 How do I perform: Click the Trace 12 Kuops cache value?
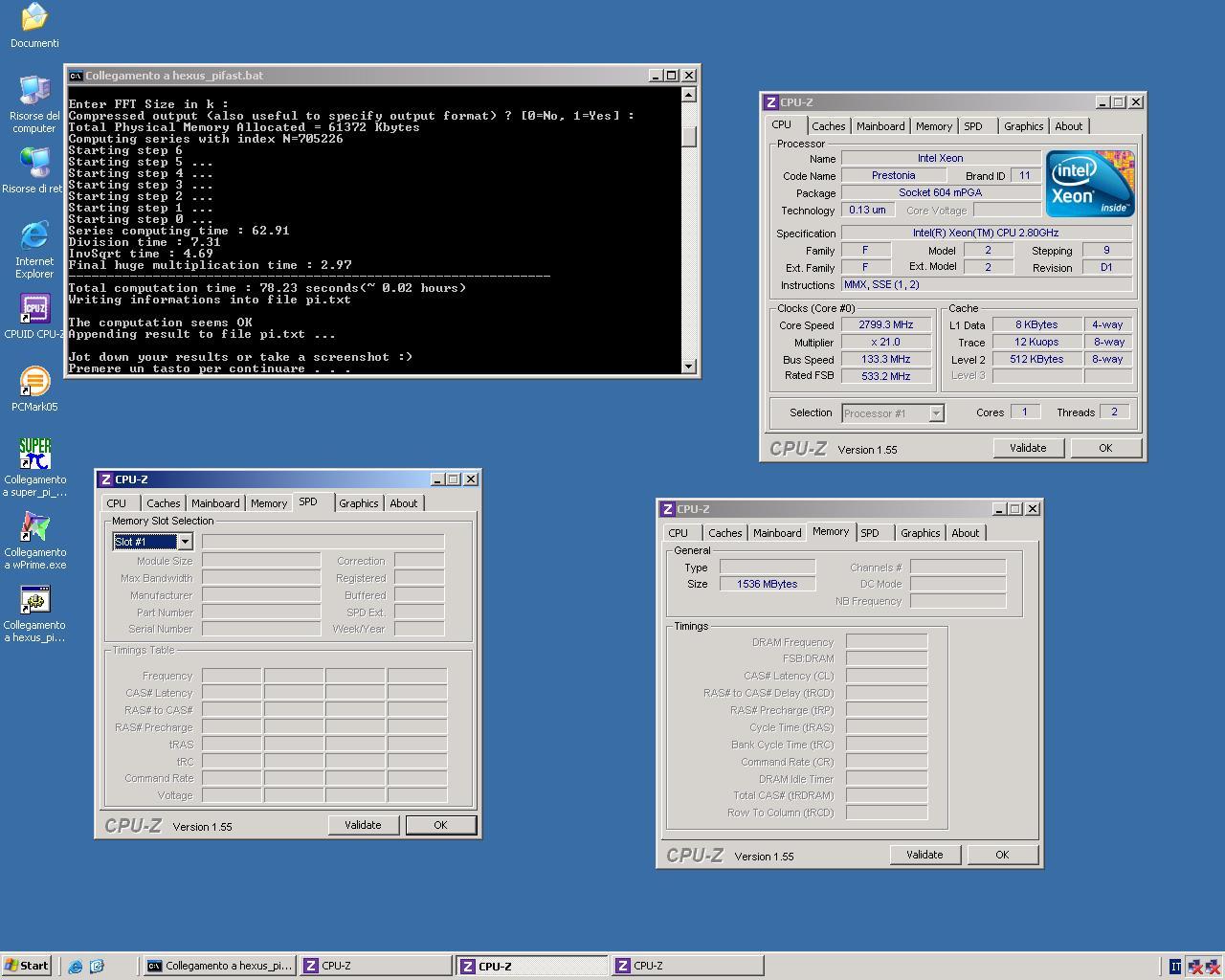click(1036, 342)
